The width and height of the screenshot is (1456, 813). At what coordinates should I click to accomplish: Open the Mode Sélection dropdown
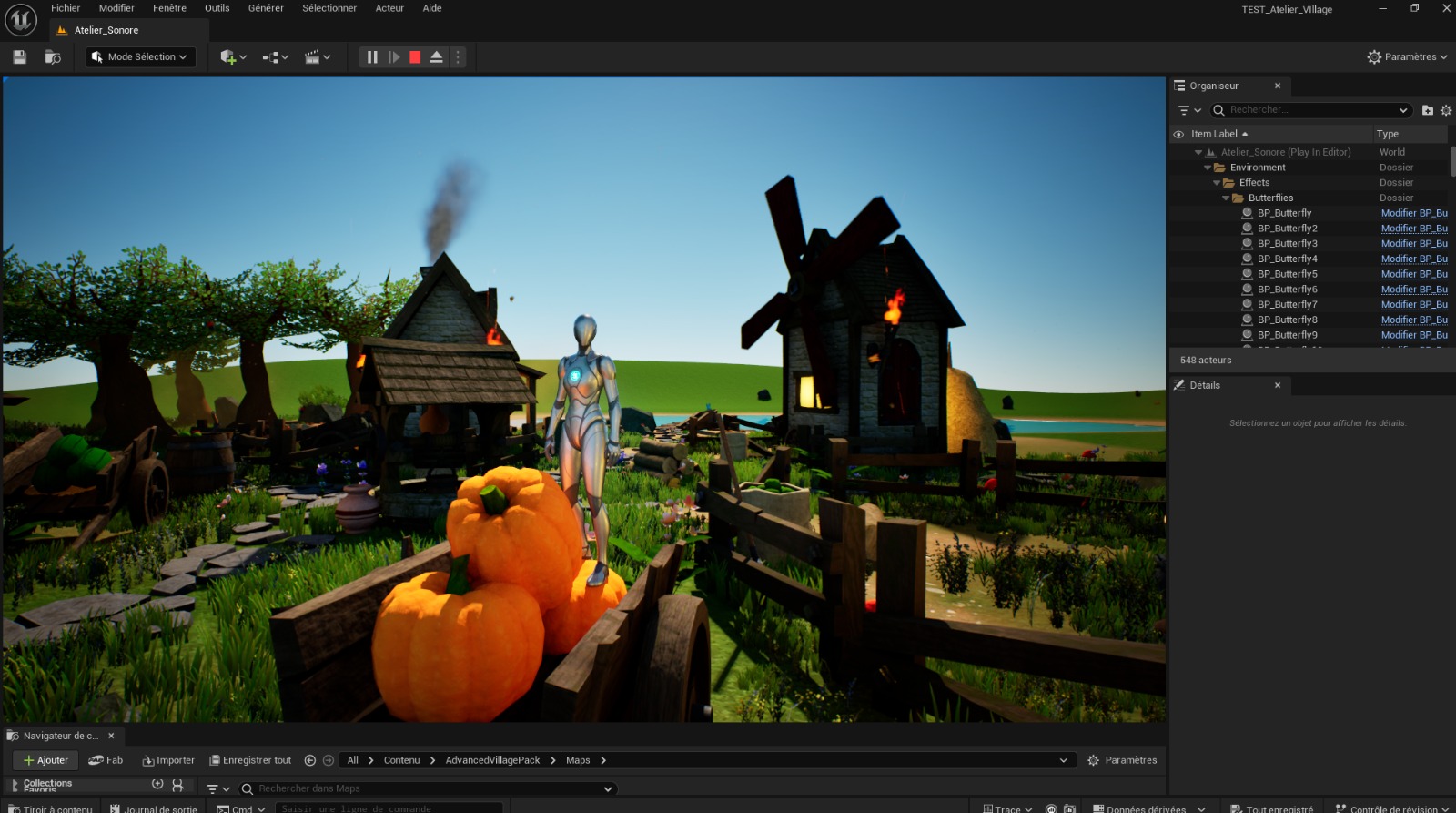click(x=141, y=57)
